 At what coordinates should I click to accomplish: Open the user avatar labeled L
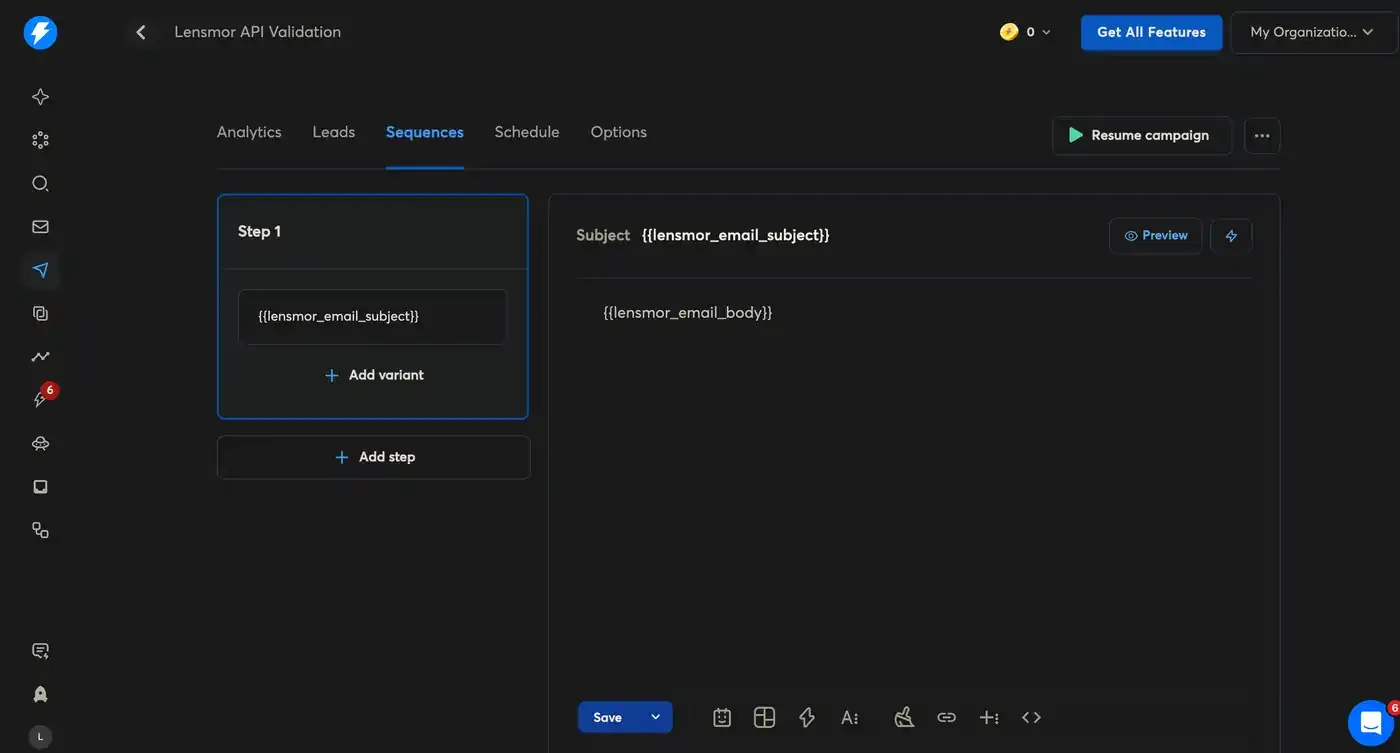coord(40,737)
